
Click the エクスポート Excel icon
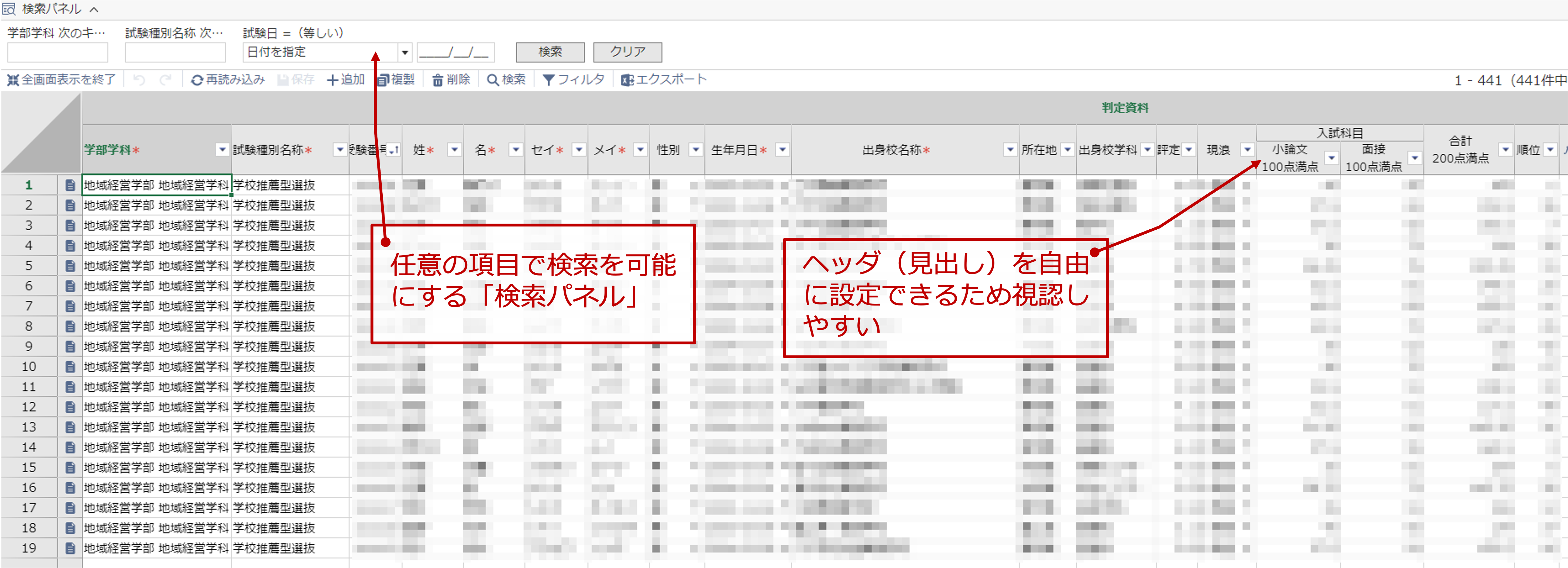pos(627,80)
